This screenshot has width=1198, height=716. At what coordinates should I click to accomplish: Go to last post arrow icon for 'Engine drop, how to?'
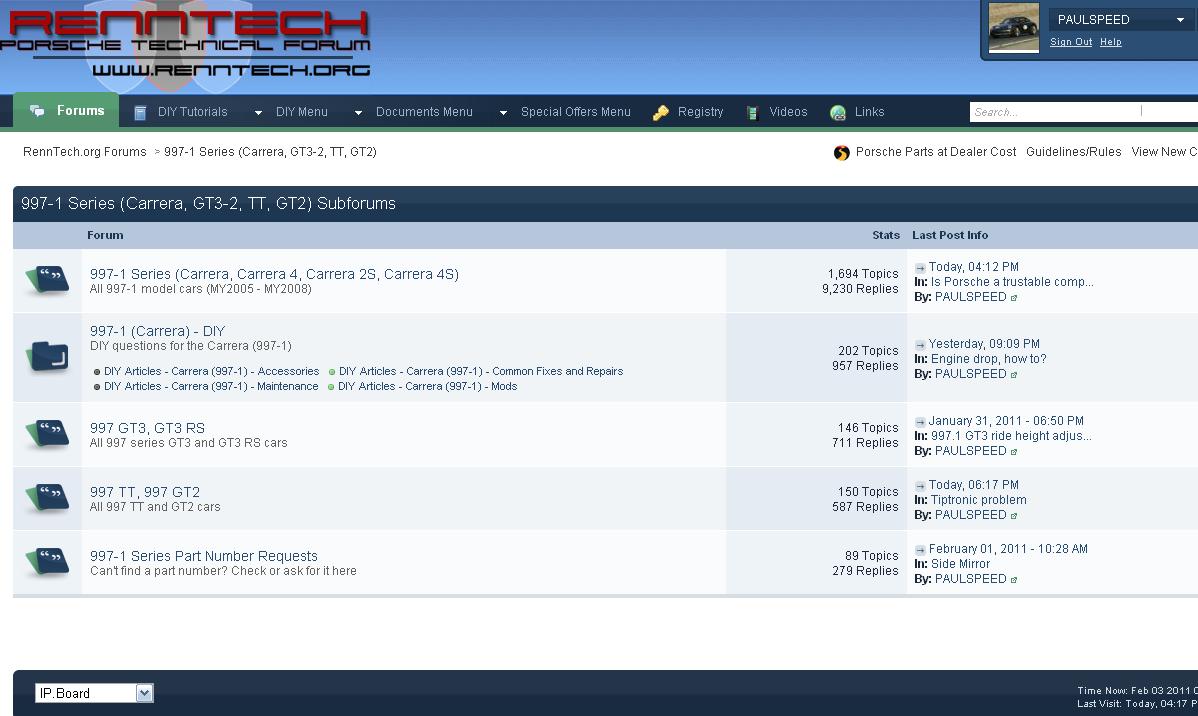pos(920,345)
